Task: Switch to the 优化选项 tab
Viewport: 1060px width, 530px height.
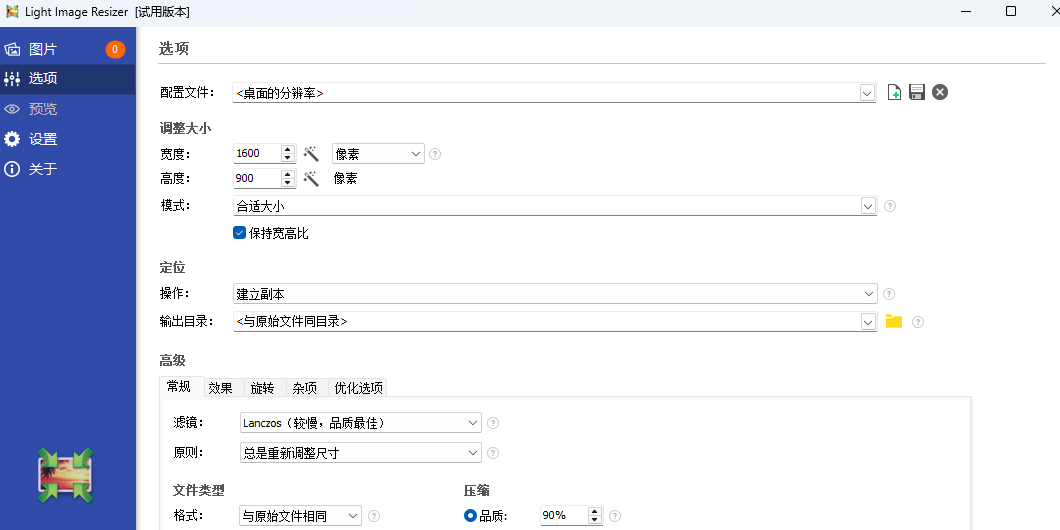Action: tap(358, 388)
